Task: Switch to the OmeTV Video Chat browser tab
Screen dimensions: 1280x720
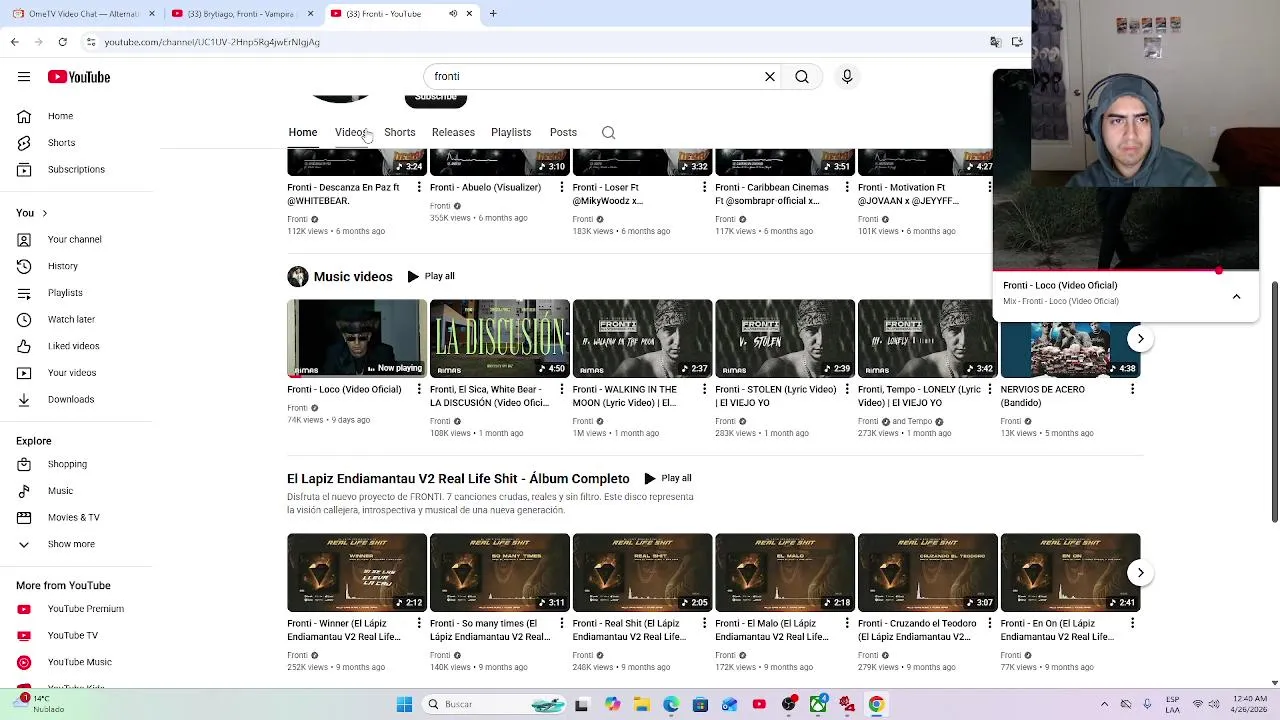Action: pos(84,14)
